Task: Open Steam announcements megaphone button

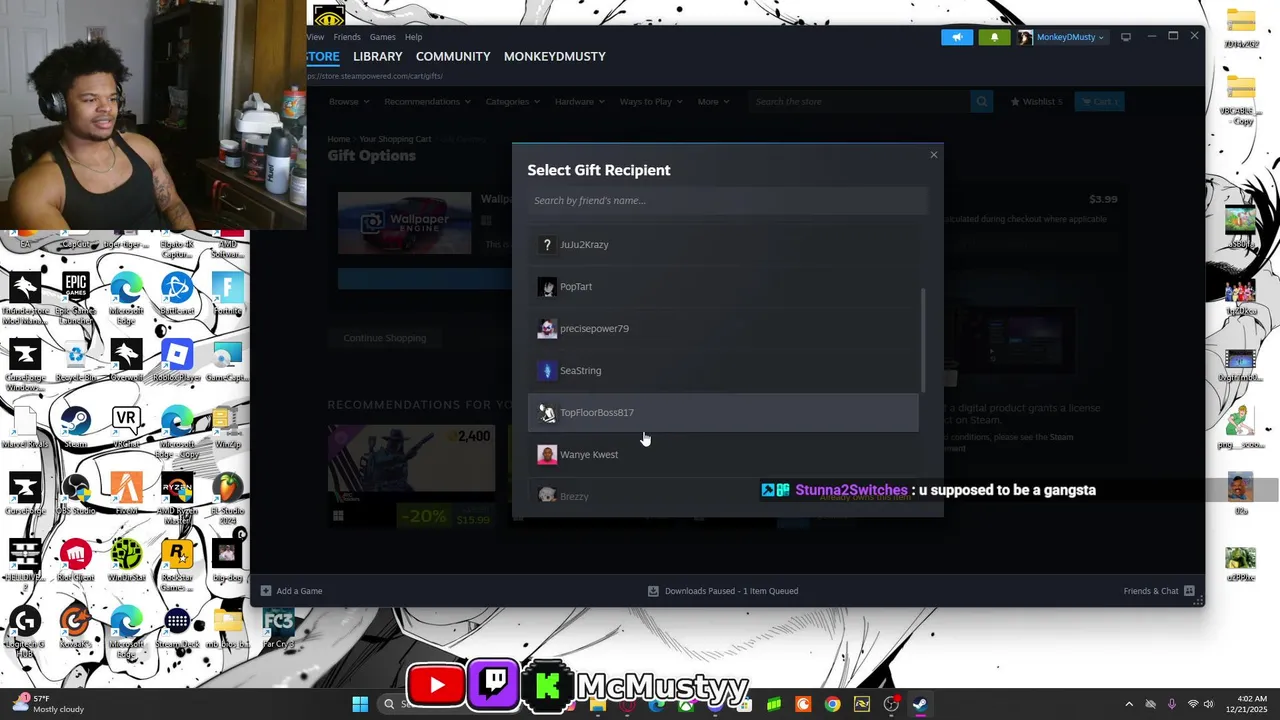Action: point(956,37)
